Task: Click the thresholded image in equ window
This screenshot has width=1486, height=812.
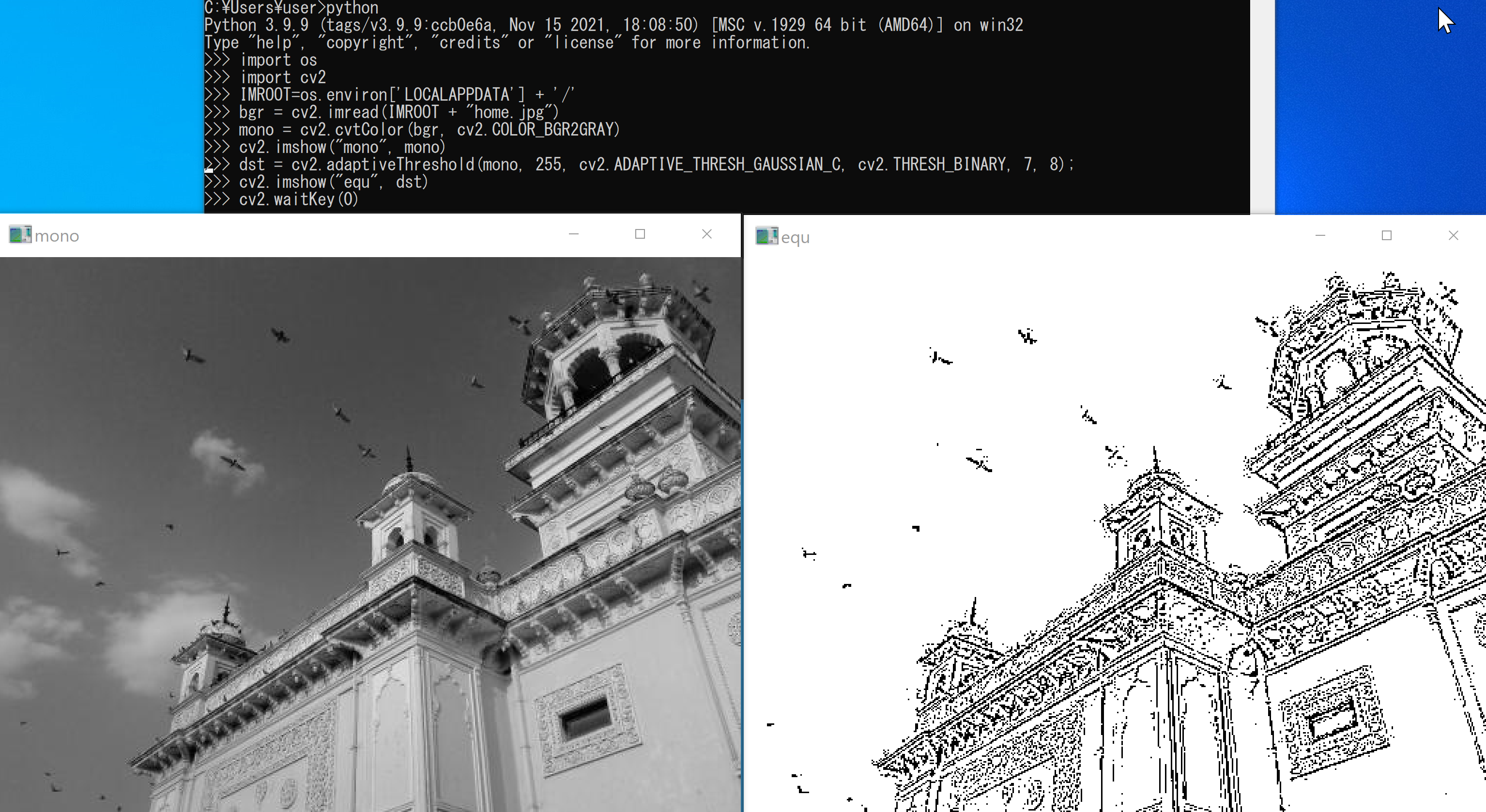Action: (1115, 535)
